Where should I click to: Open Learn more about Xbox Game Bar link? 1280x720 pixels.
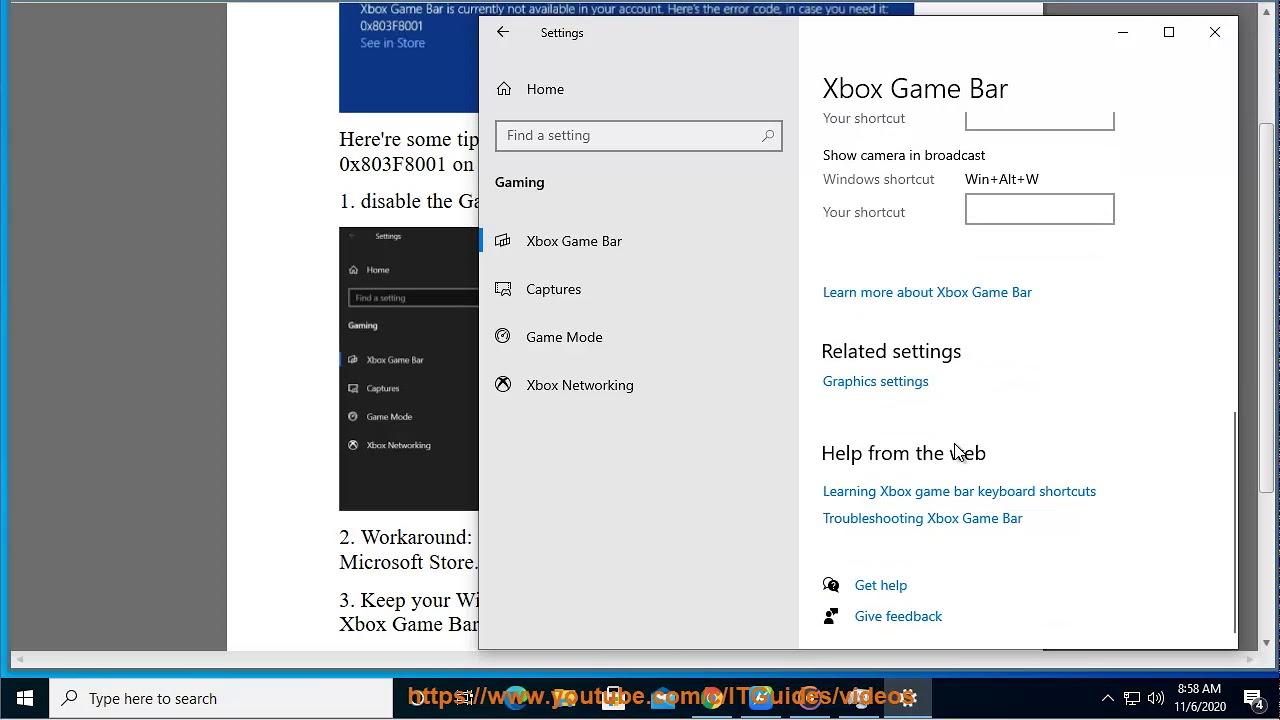point(927,292)
